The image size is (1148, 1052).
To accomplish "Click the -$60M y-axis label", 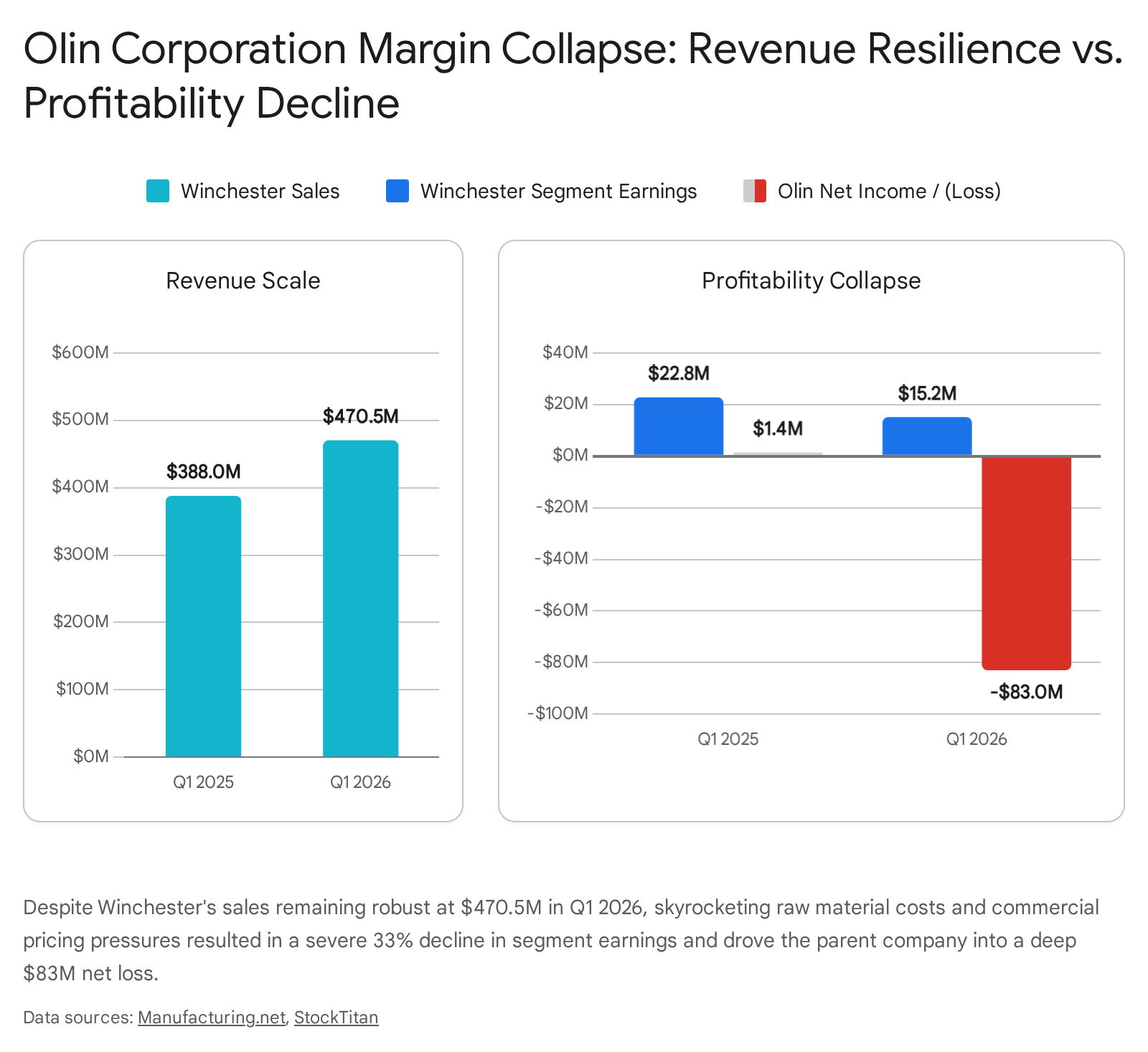I will (561, 610).
